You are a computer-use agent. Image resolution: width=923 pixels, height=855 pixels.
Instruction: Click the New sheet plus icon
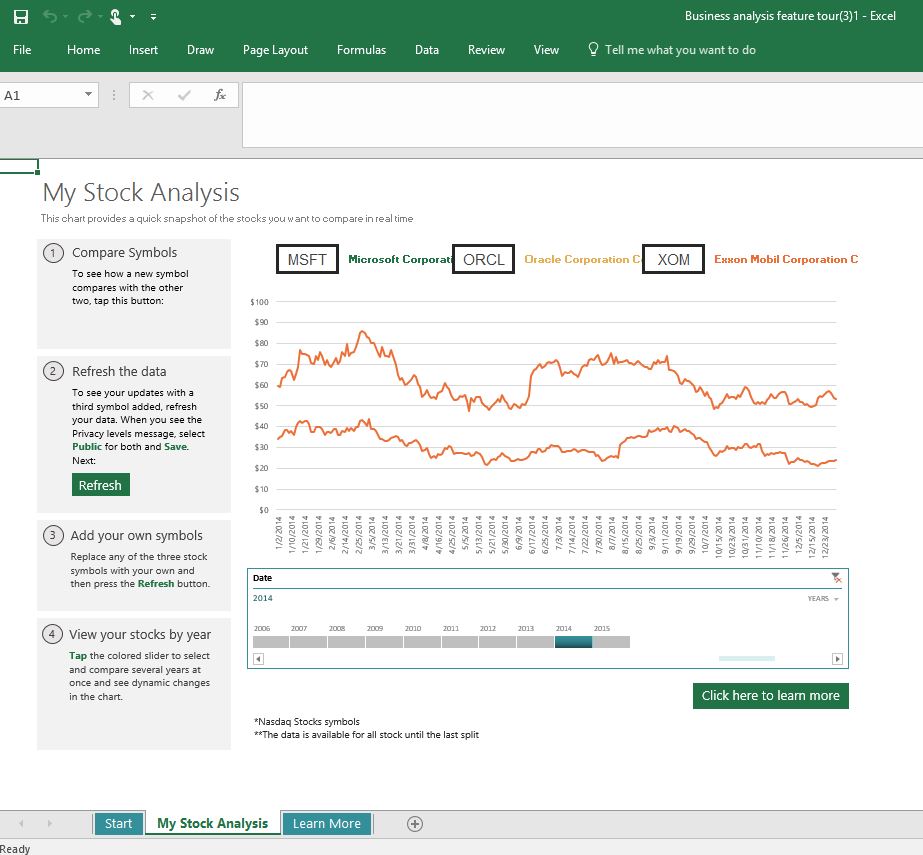415,824
